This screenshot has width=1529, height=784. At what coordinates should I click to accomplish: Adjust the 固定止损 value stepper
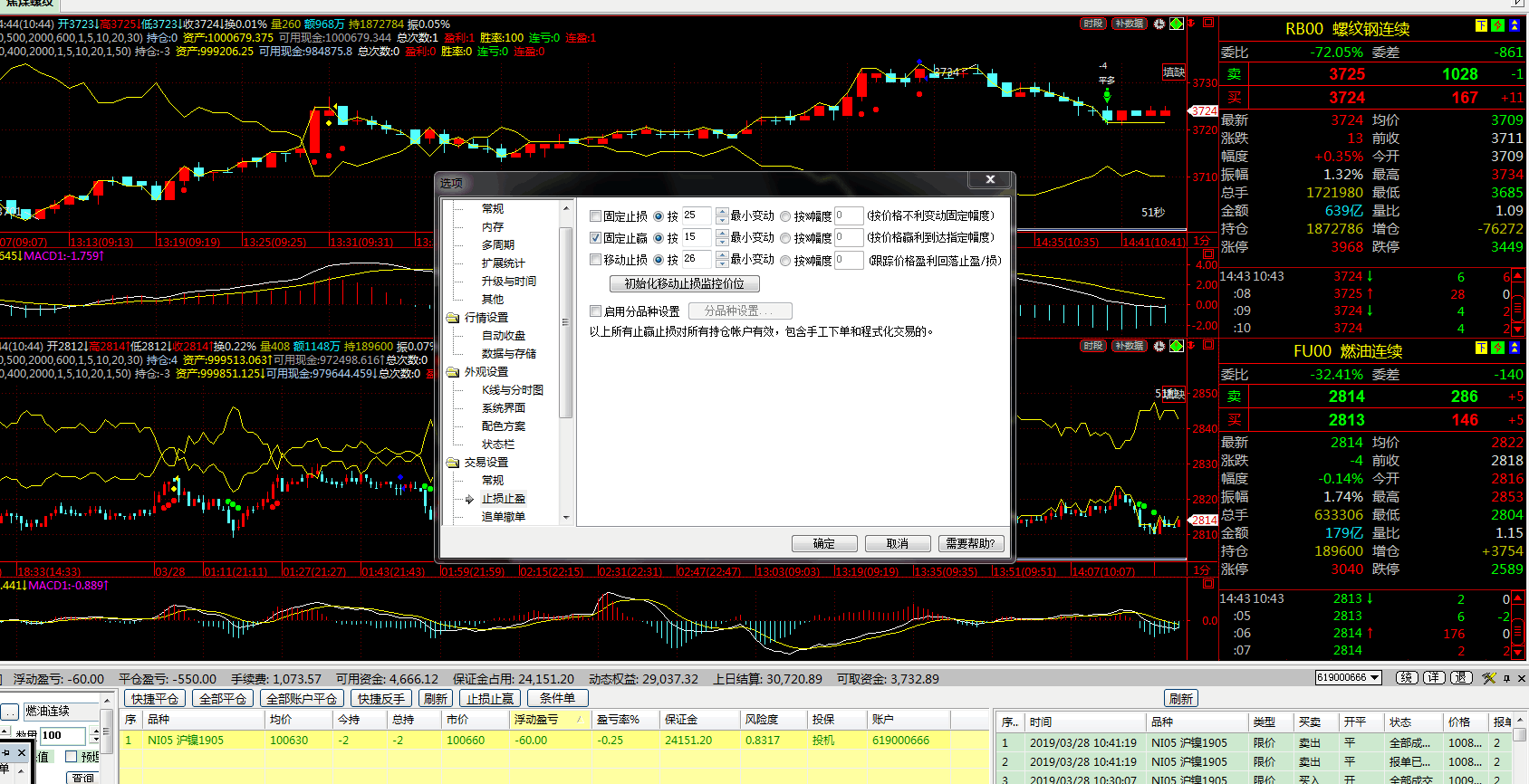coord(722,215)
